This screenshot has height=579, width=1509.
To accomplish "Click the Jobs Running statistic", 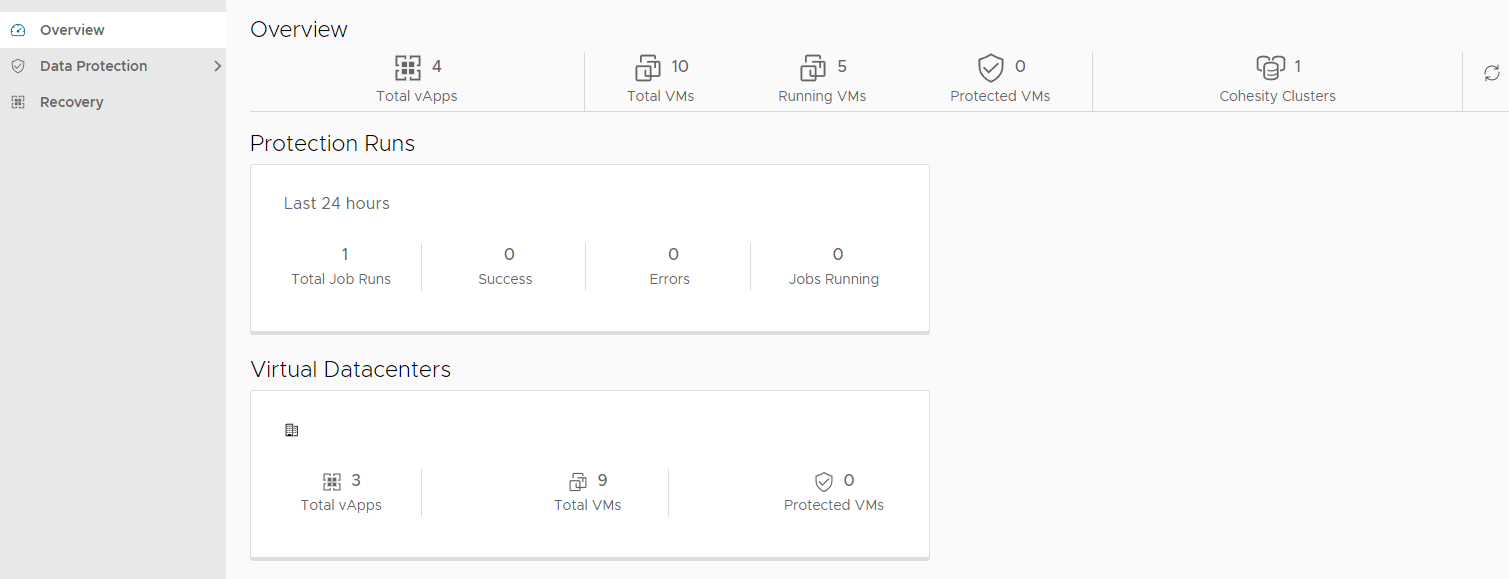I will [834, 266].
